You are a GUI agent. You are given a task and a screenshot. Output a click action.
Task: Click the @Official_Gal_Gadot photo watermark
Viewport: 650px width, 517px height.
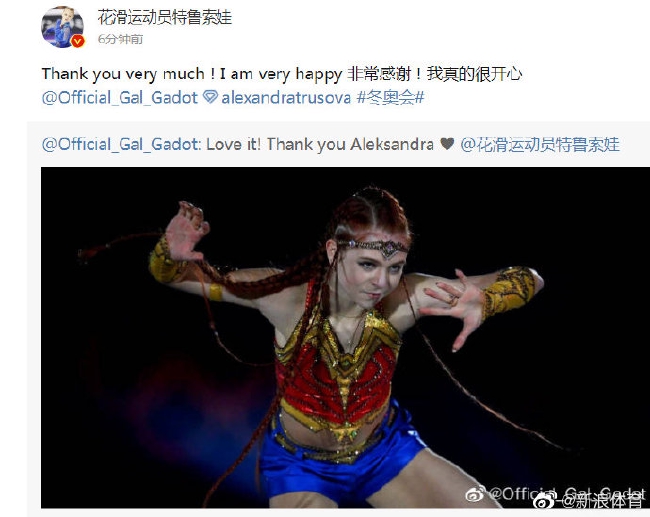[555, 493]
